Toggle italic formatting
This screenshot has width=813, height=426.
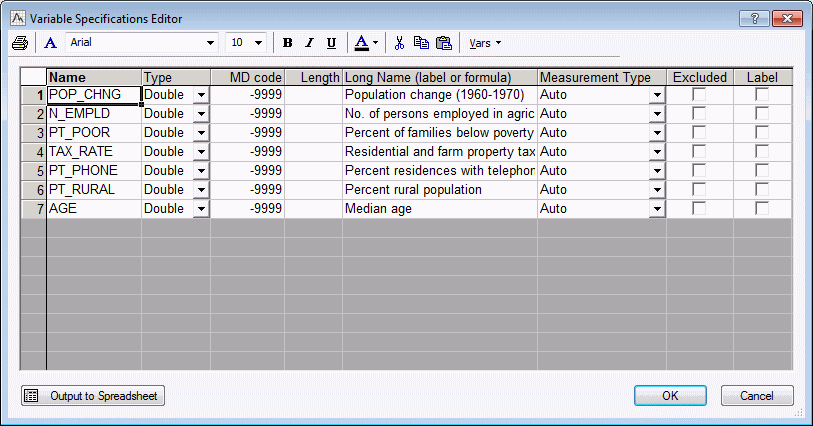(309, 43)
